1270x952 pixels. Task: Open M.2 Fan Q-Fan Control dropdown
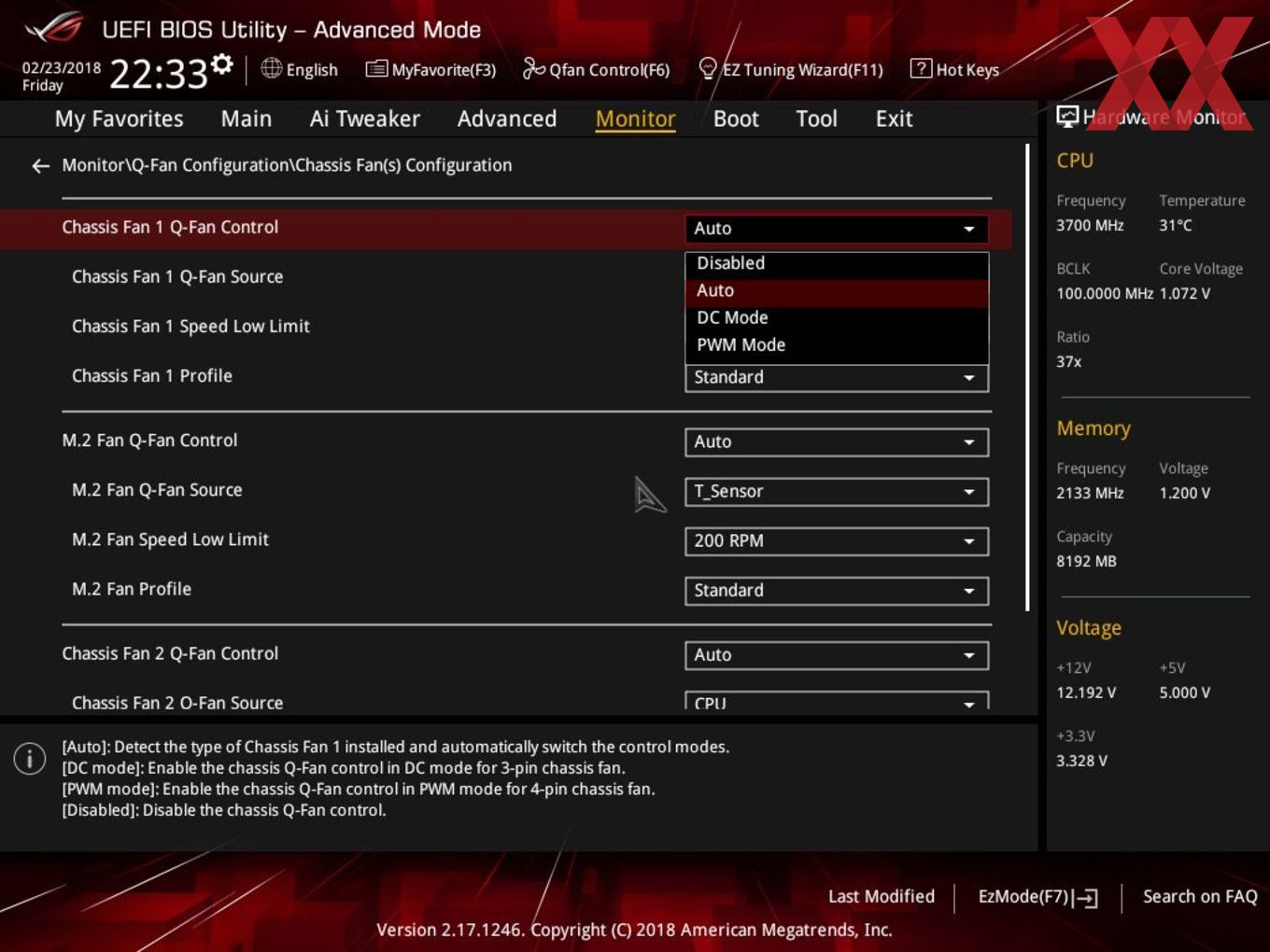pos(837,442)
